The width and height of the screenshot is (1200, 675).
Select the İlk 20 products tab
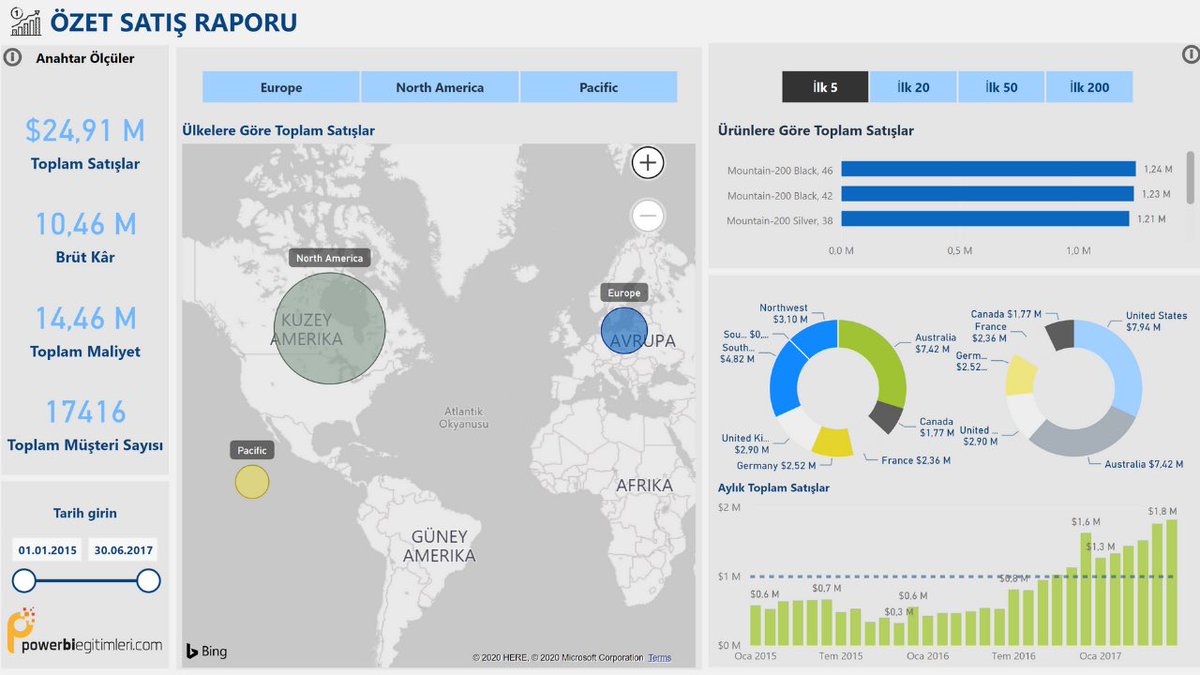913,87
